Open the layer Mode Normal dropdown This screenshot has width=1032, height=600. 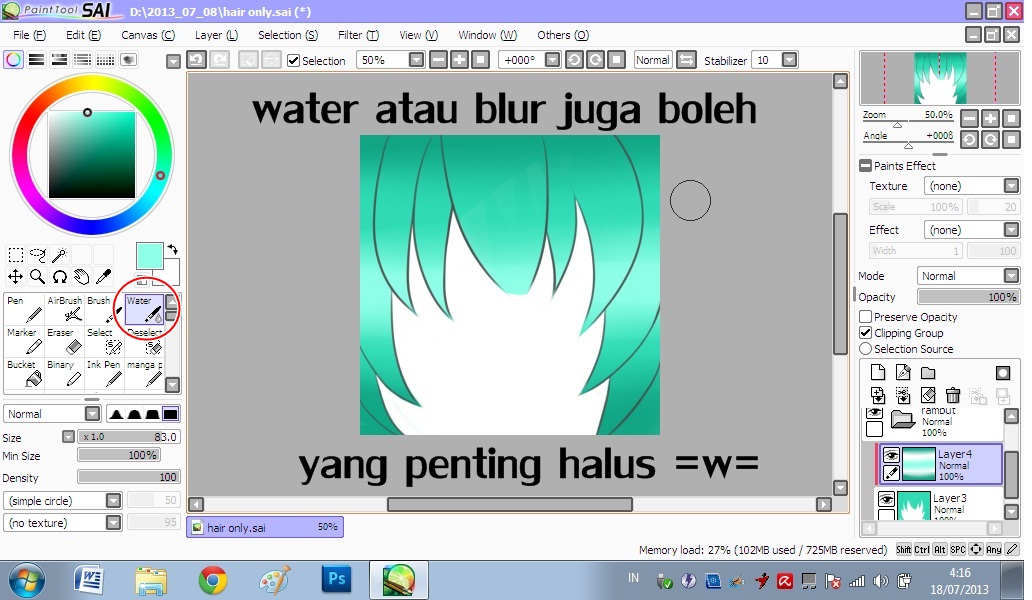pos(1012,276)
